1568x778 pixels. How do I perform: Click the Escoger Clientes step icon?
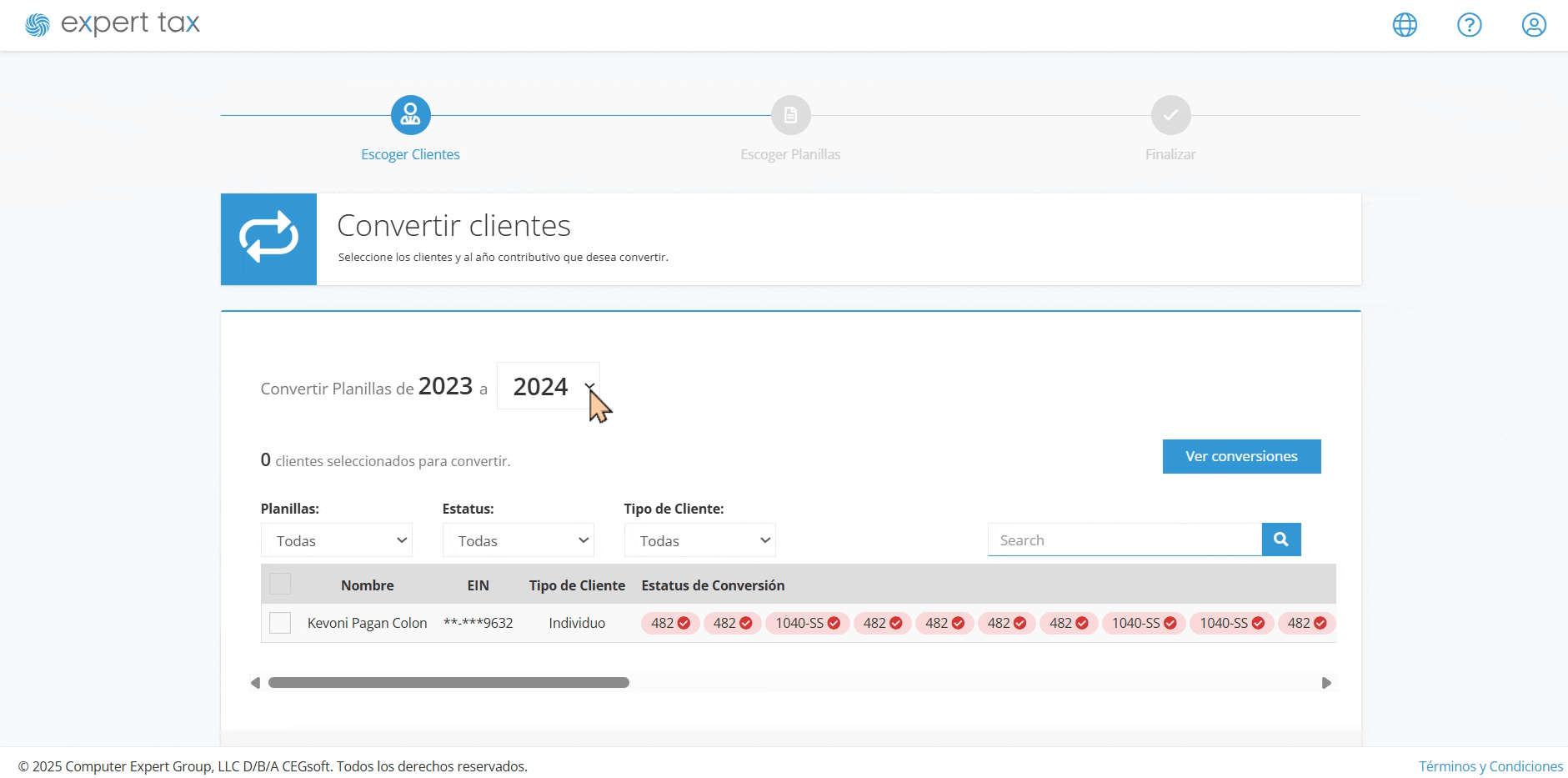tap(410, 115)
